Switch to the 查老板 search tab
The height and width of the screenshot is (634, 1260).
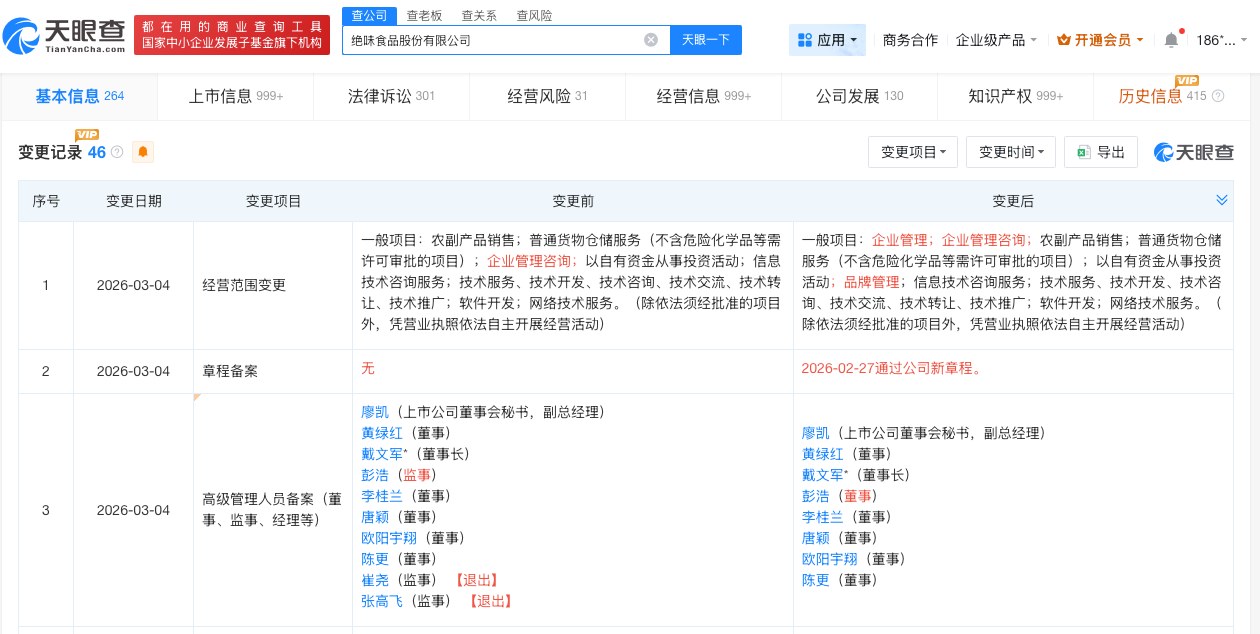(424, 15)
